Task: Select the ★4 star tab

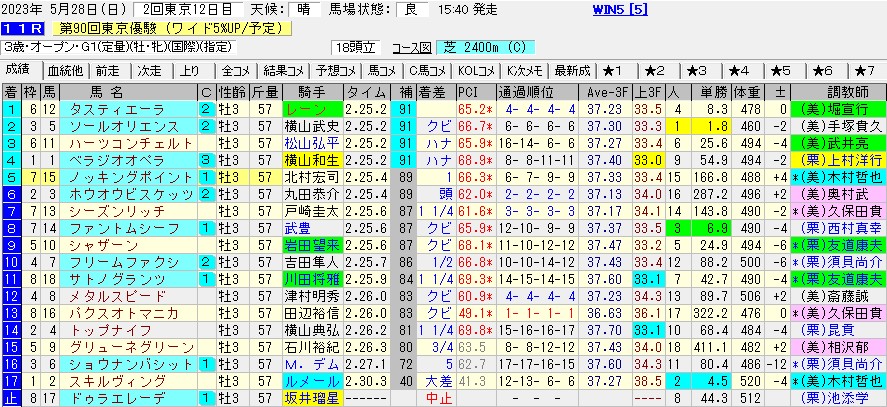Action: coord(739,71)
